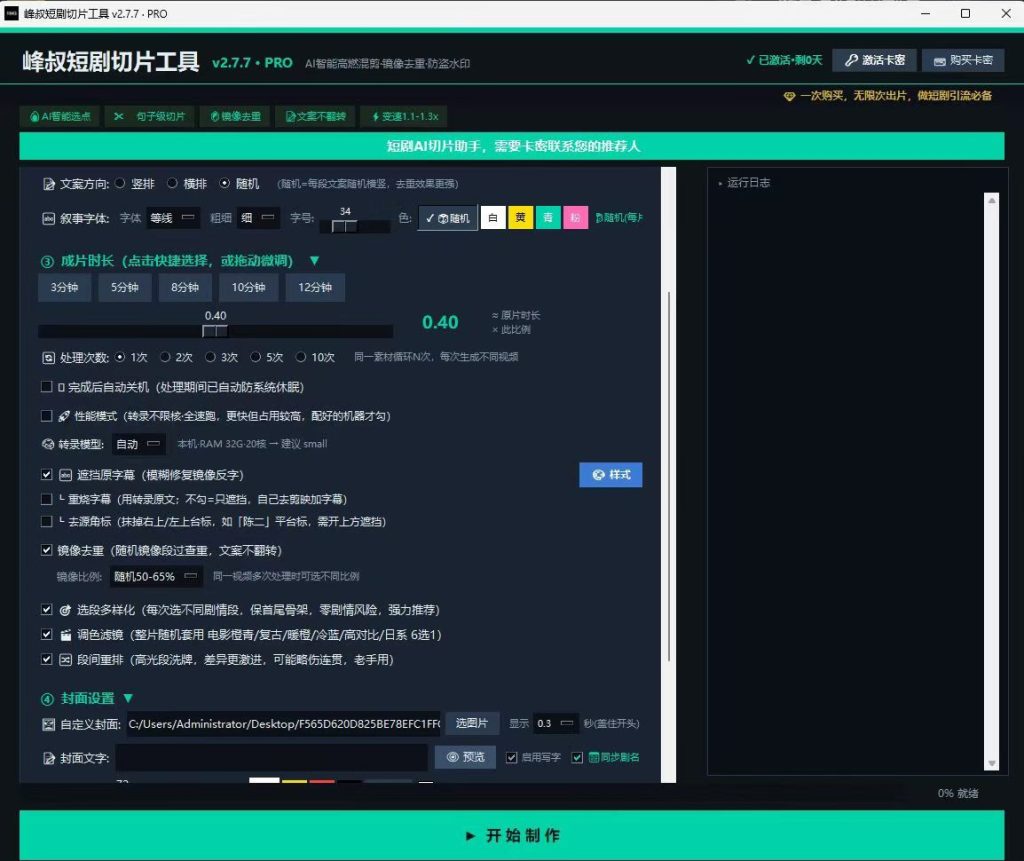This screenshot has width=1024, height=861.
Task: Click the rocket icon beside 性能模式
Action: click(x=64, y=416)
